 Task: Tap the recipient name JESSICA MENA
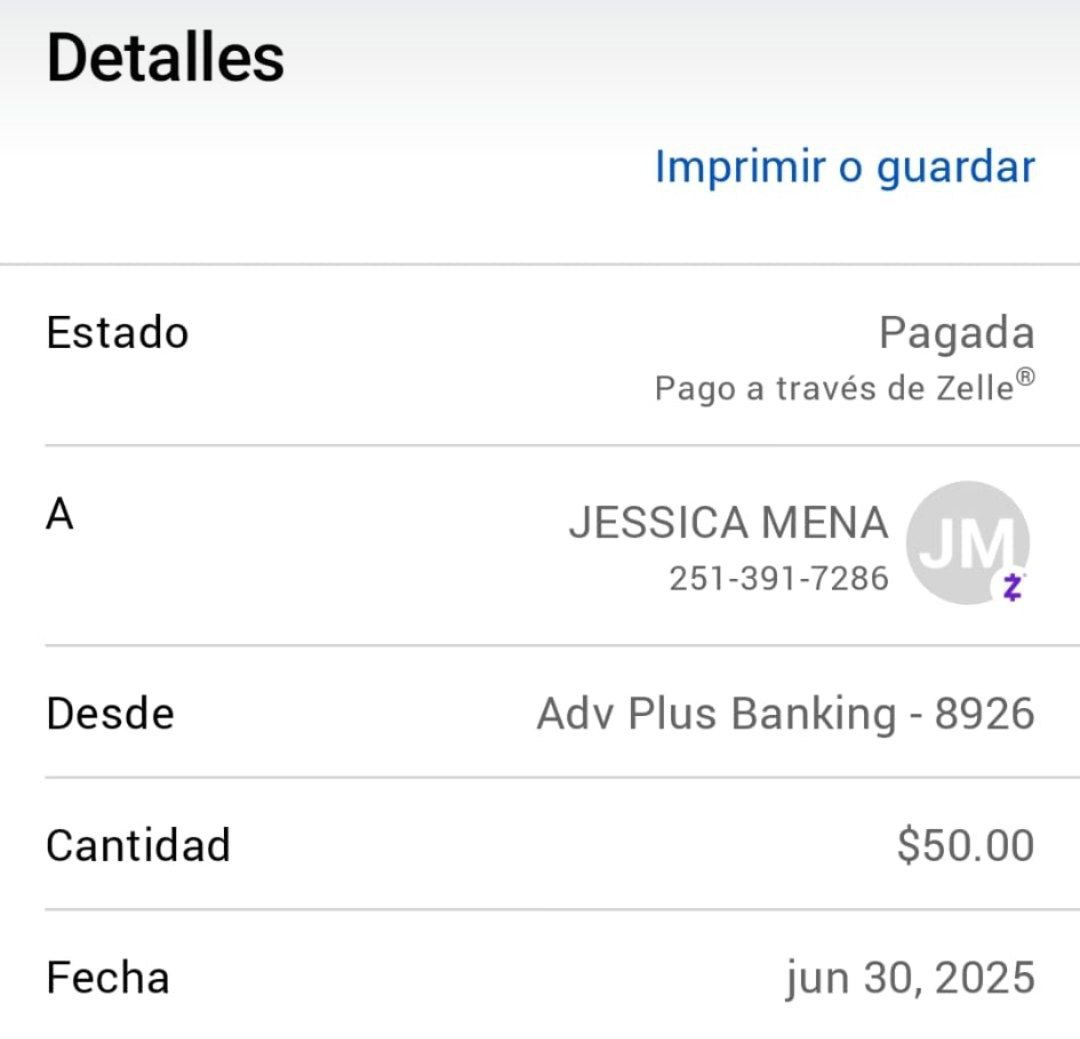[728, 523]
